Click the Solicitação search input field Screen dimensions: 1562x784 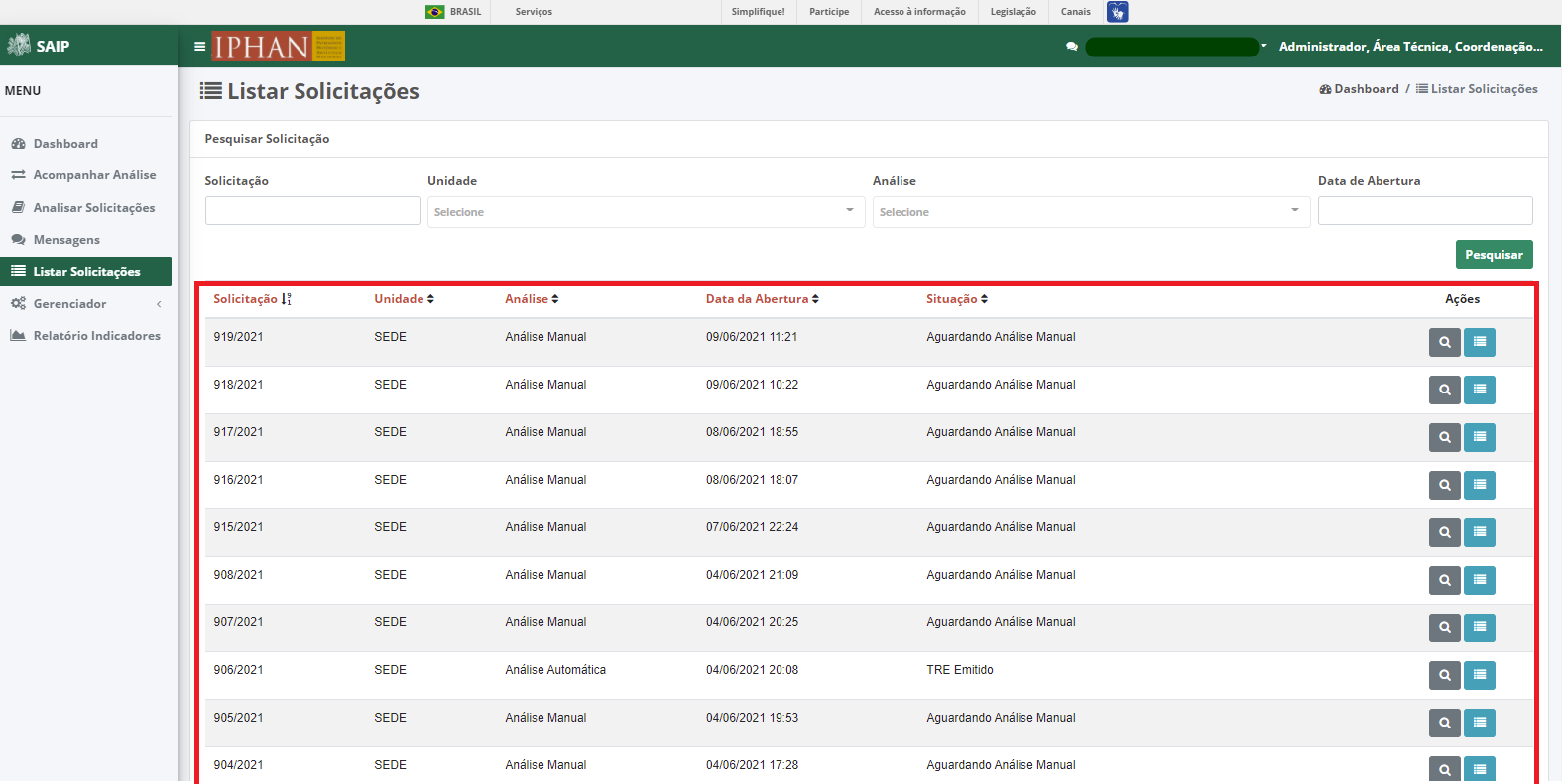pyautogui.click(x=312, y=210)
